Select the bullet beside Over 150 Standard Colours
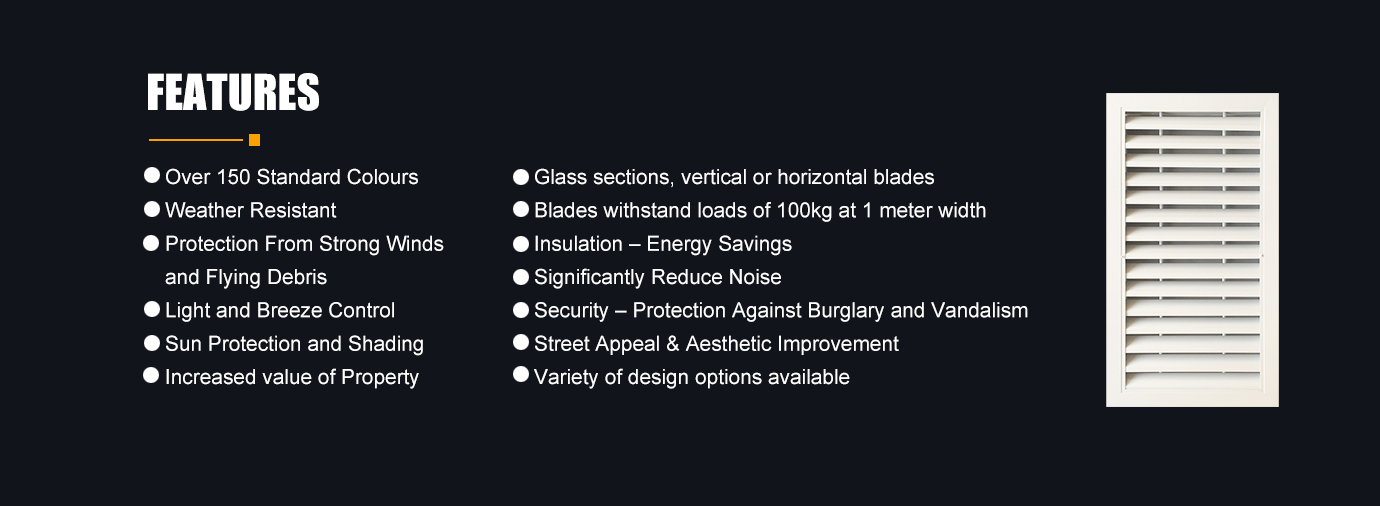1380x506 pixels. click(x=152, y=175)
